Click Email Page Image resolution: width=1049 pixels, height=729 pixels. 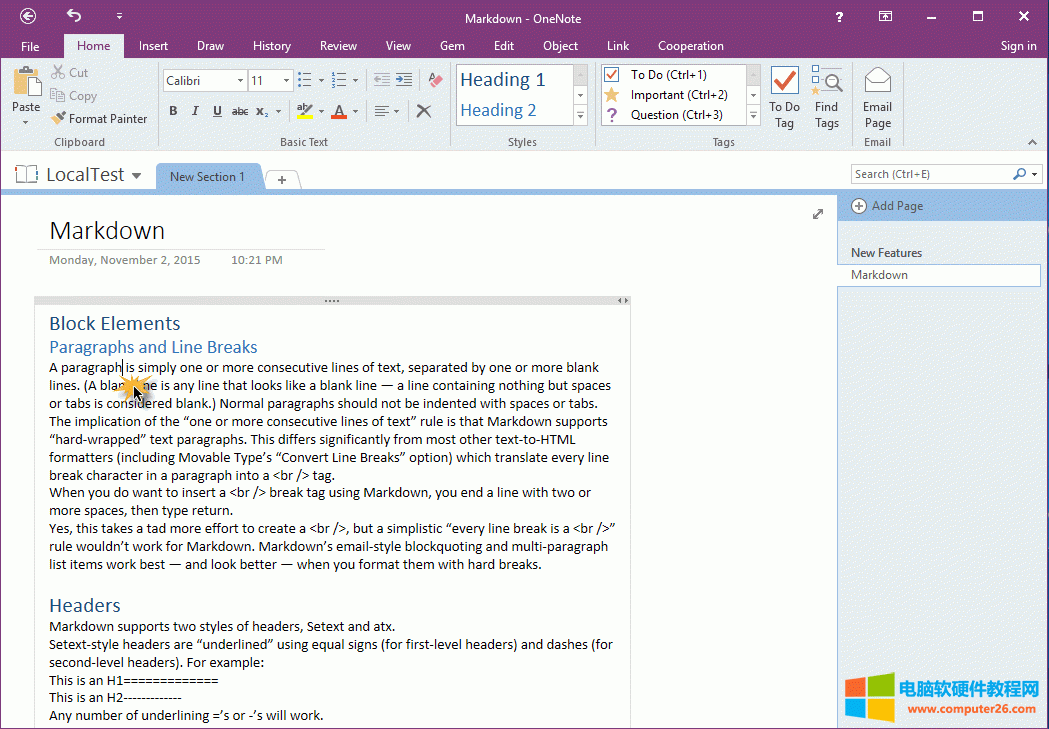[x=877, y=96]
